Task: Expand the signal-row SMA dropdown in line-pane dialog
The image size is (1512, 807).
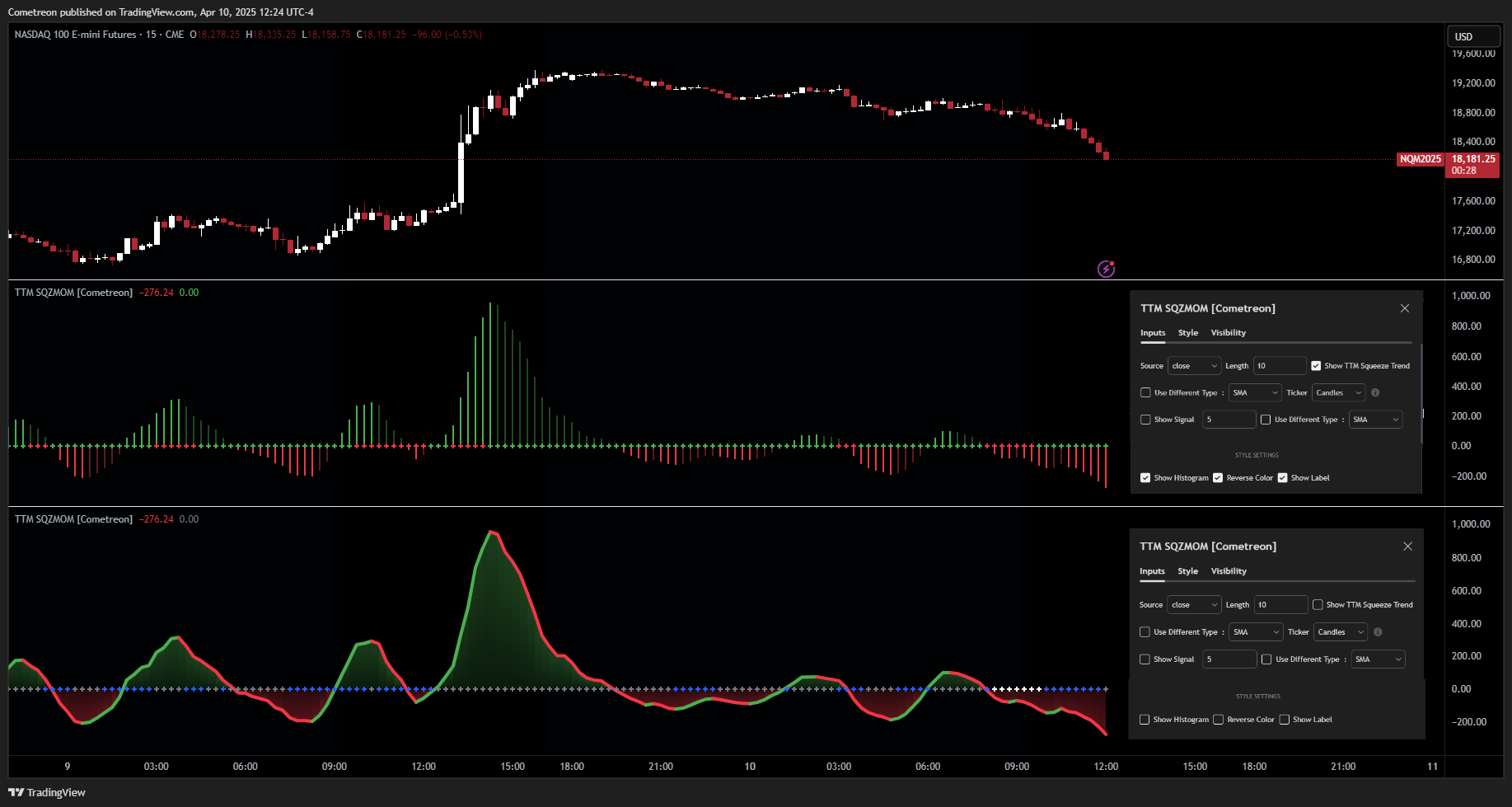Action: (1378, 659)
